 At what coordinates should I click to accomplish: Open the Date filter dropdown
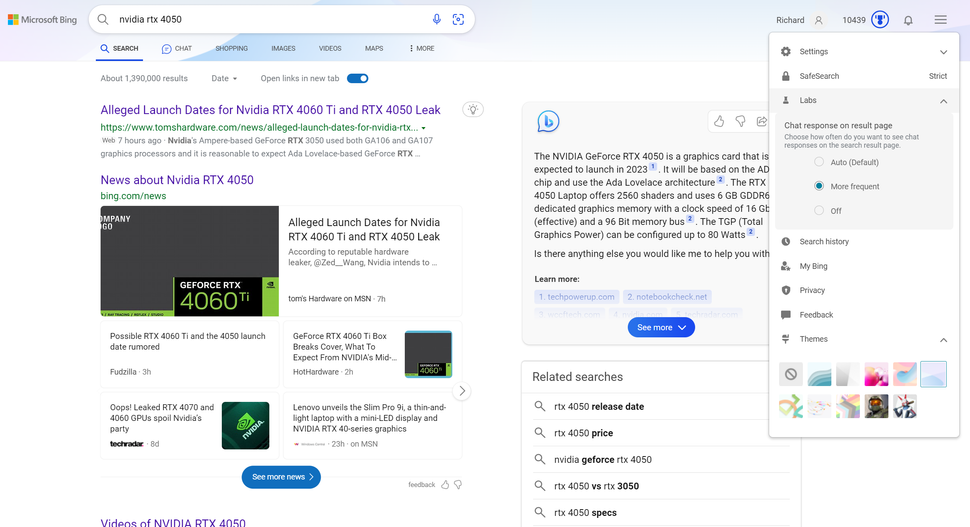(x=224, y=79)
